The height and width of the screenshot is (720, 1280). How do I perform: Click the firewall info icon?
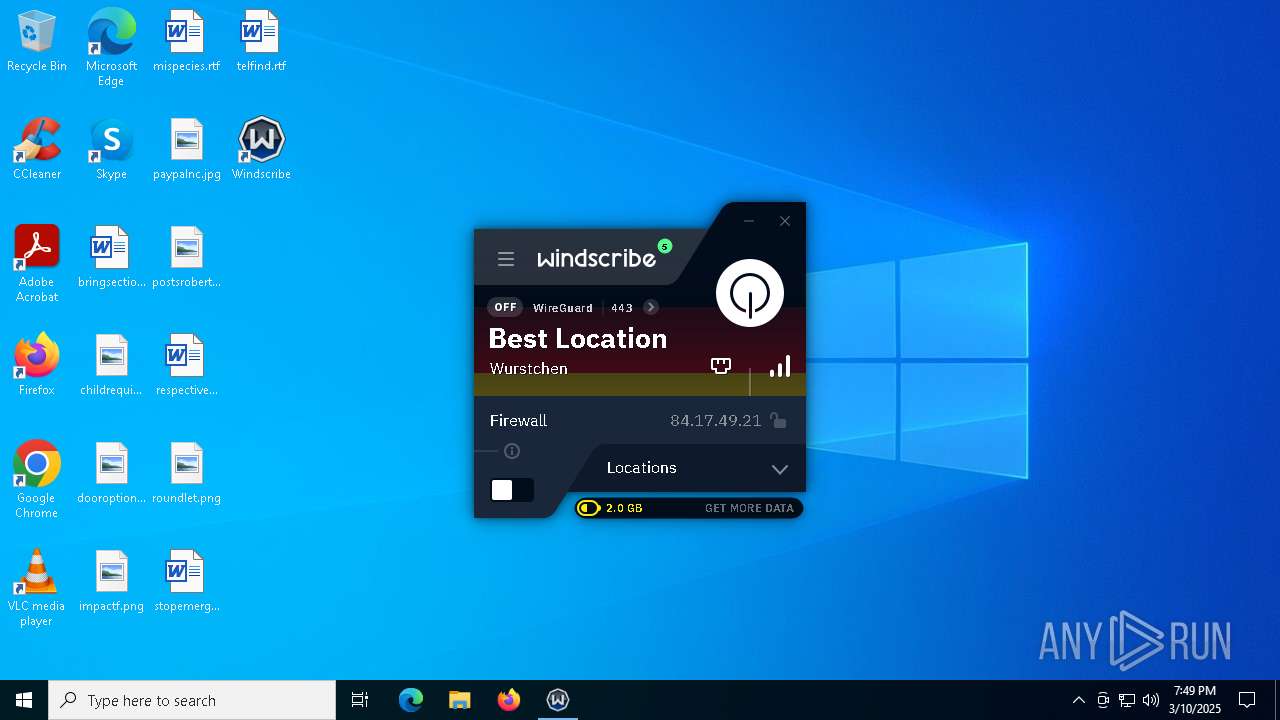point(512,451)
